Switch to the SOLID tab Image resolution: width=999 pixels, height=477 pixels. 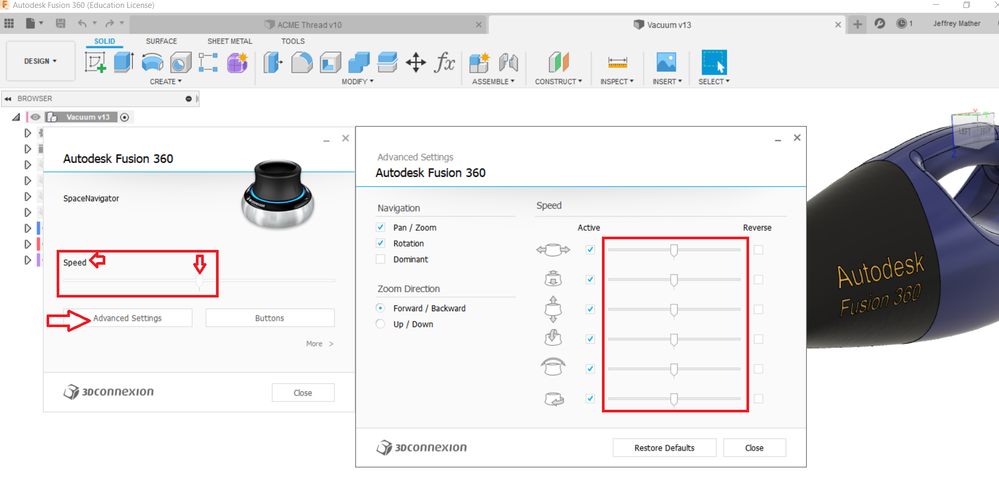pos(105,41)
